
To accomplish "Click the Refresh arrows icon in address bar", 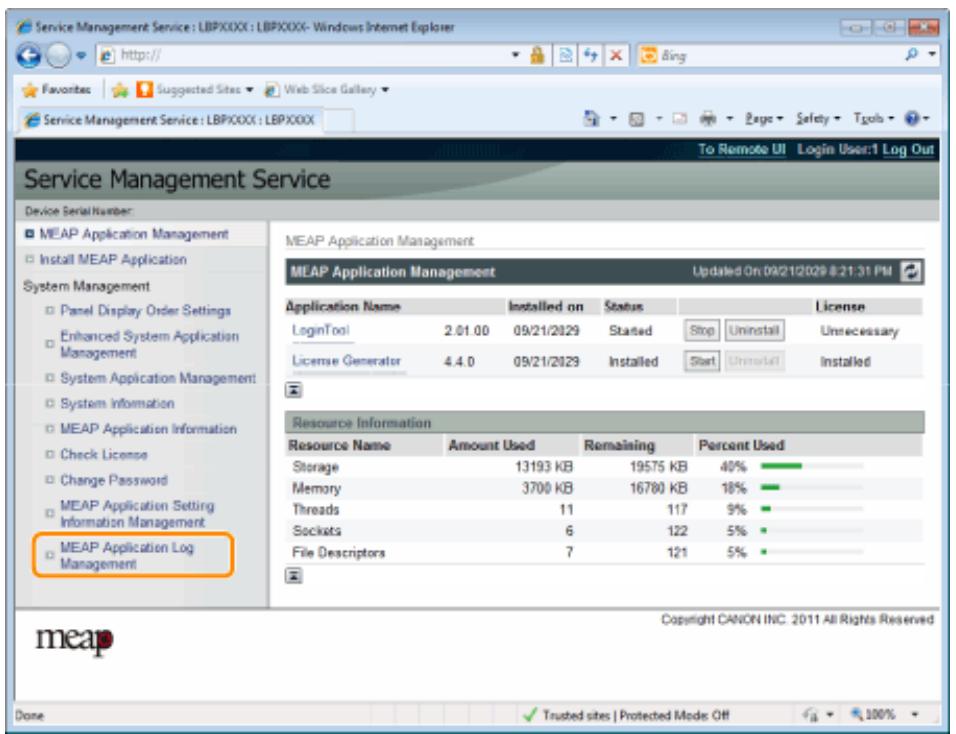I will 591,55.
